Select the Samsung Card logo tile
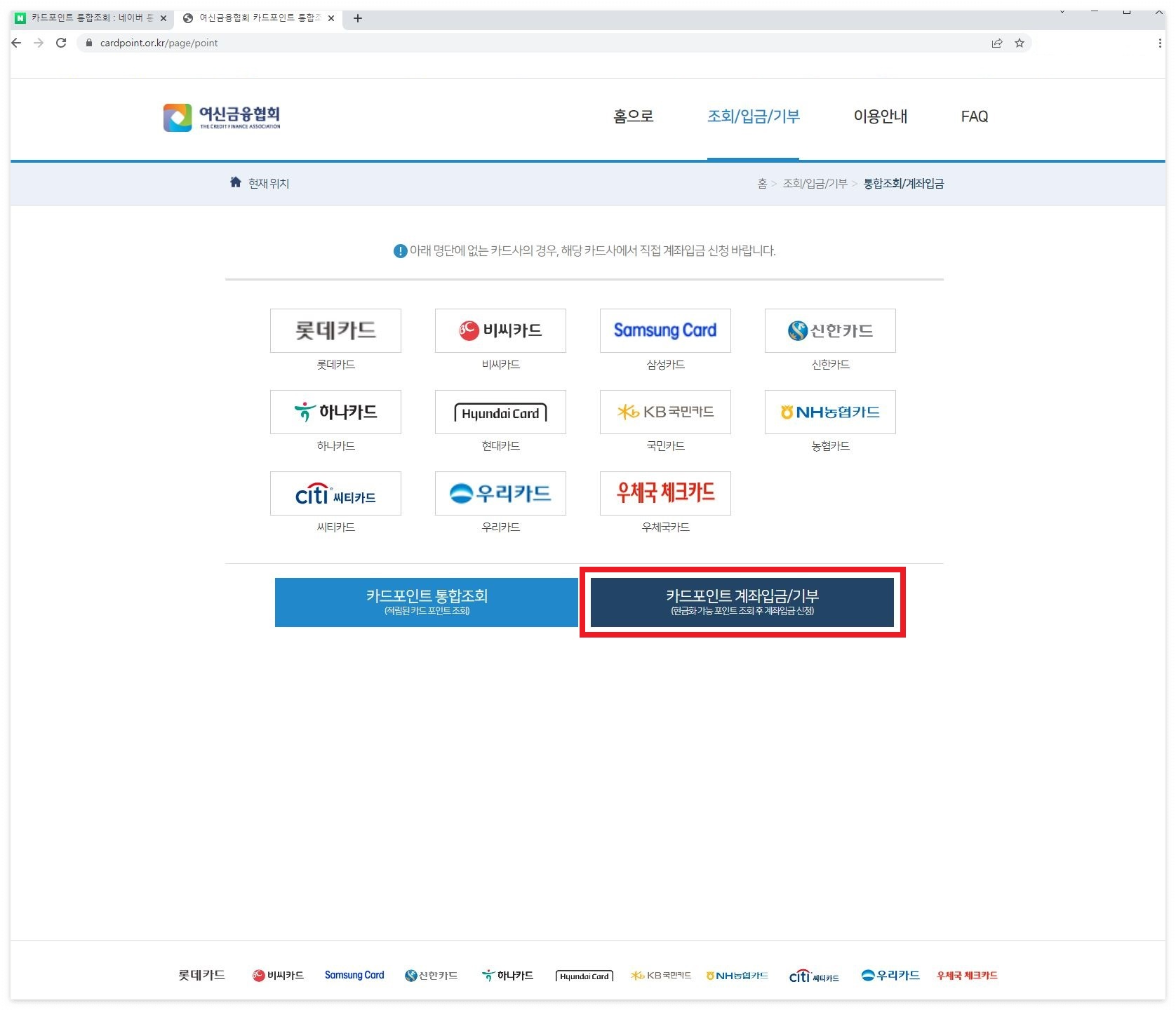 pos(665,330)
